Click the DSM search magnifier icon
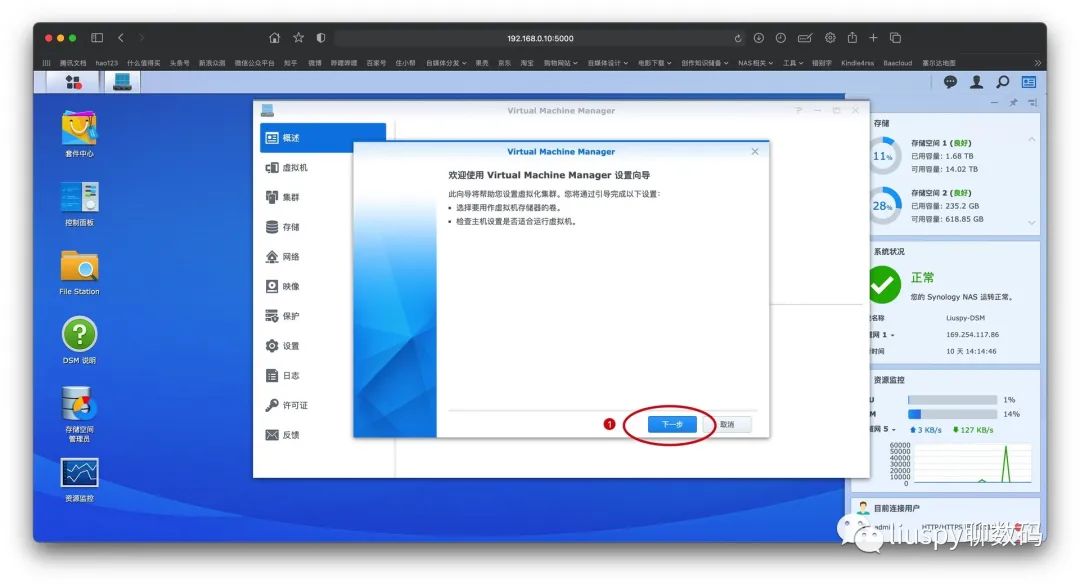The width and height of the screenshot is (1080, 586). (x=1003, y=82)
